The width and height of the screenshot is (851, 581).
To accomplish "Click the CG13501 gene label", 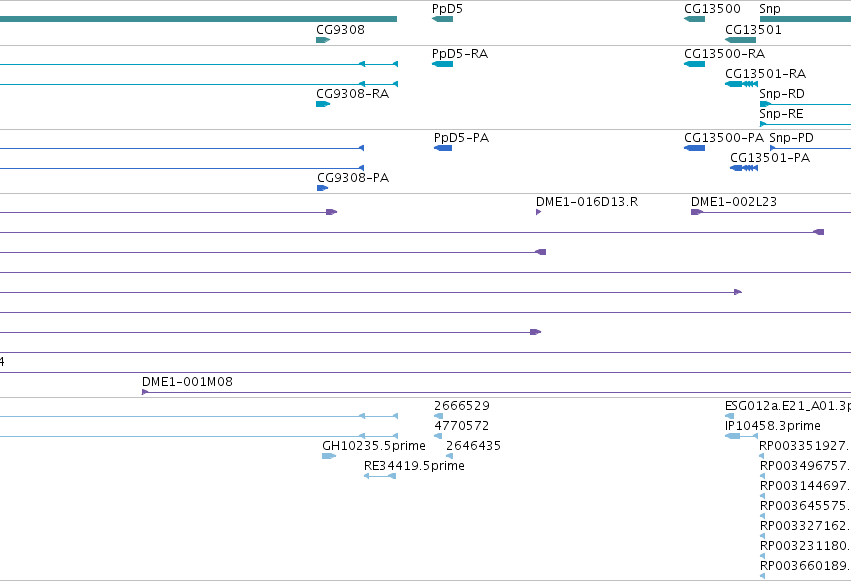I will 753,30.
